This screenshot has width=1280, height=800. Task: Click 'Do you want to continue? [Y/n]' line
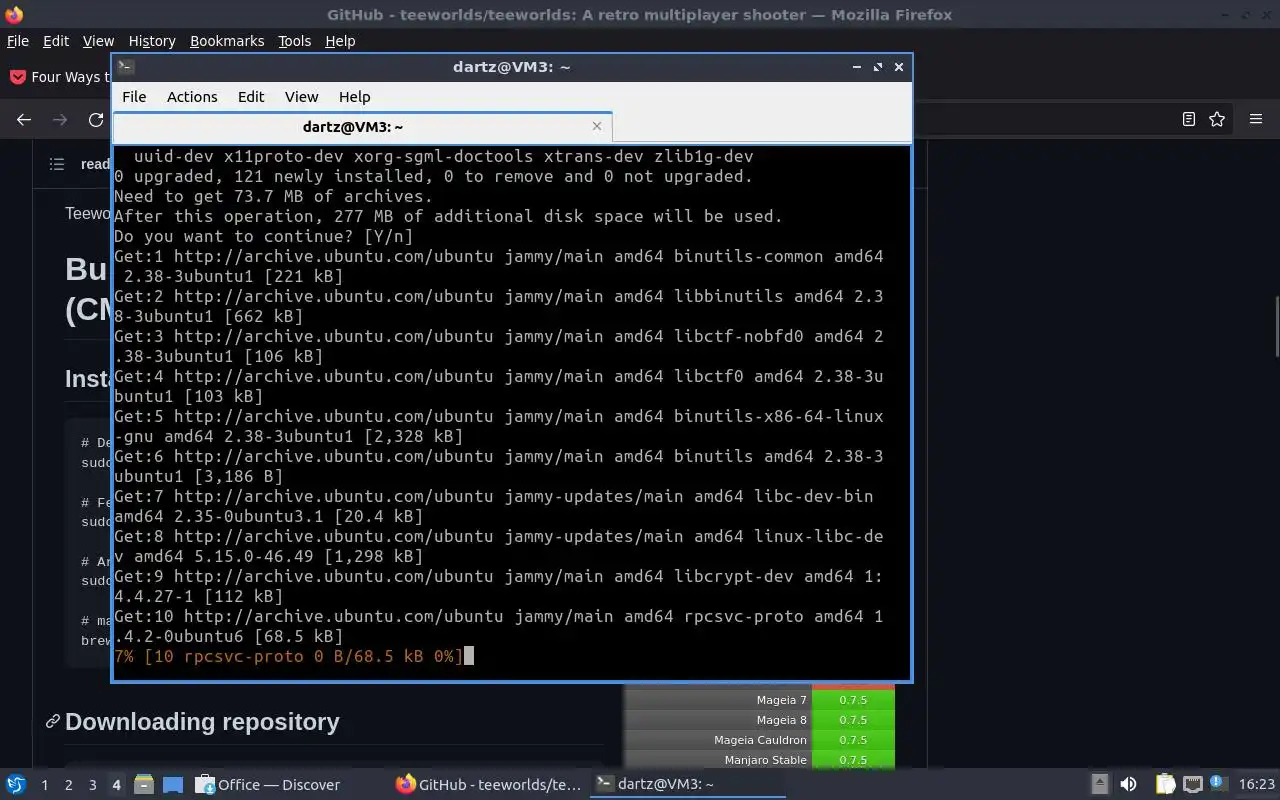pos(263,236)
